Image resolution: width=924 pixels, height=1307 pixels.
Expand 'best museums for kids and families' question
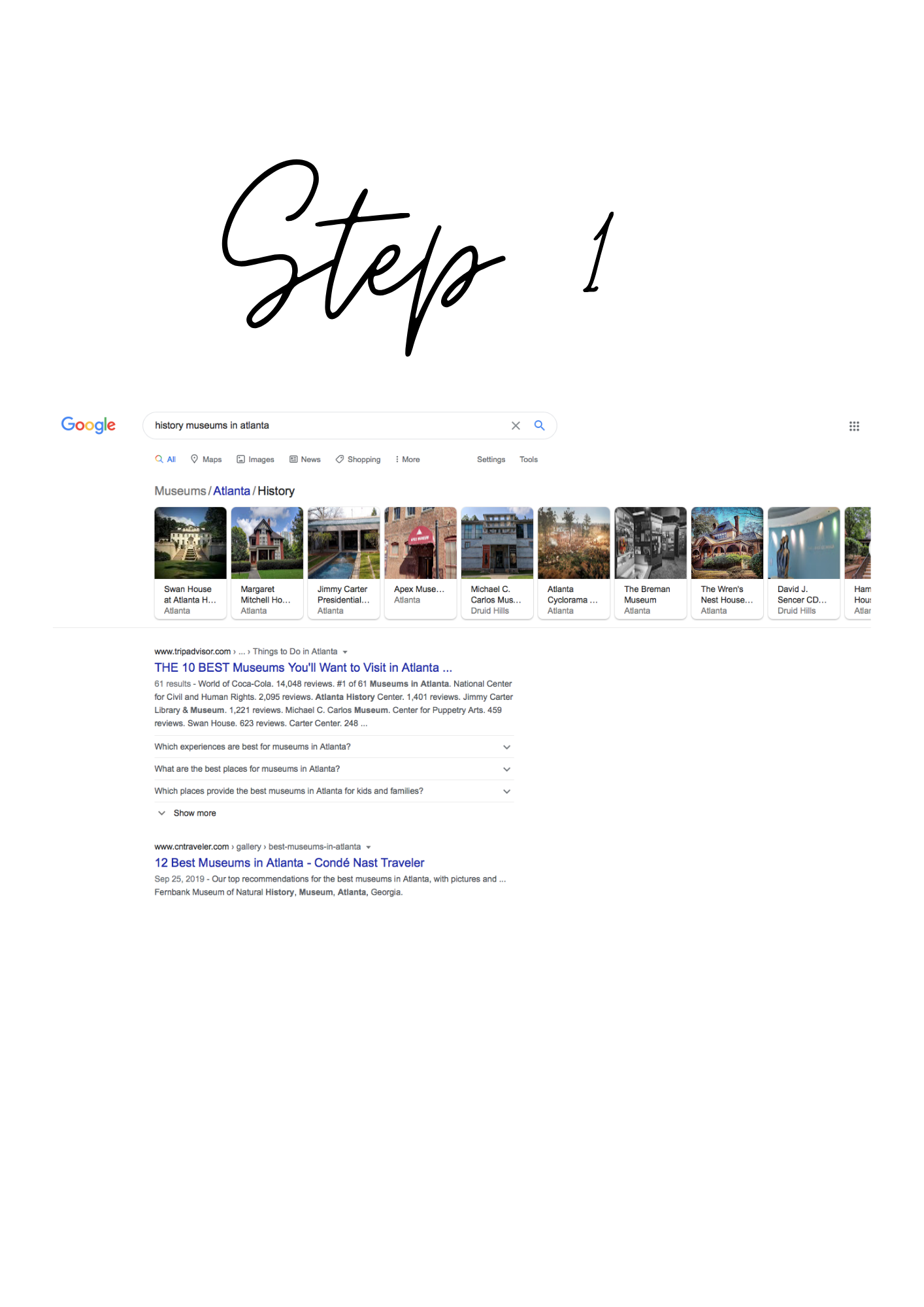click(333, 791)
